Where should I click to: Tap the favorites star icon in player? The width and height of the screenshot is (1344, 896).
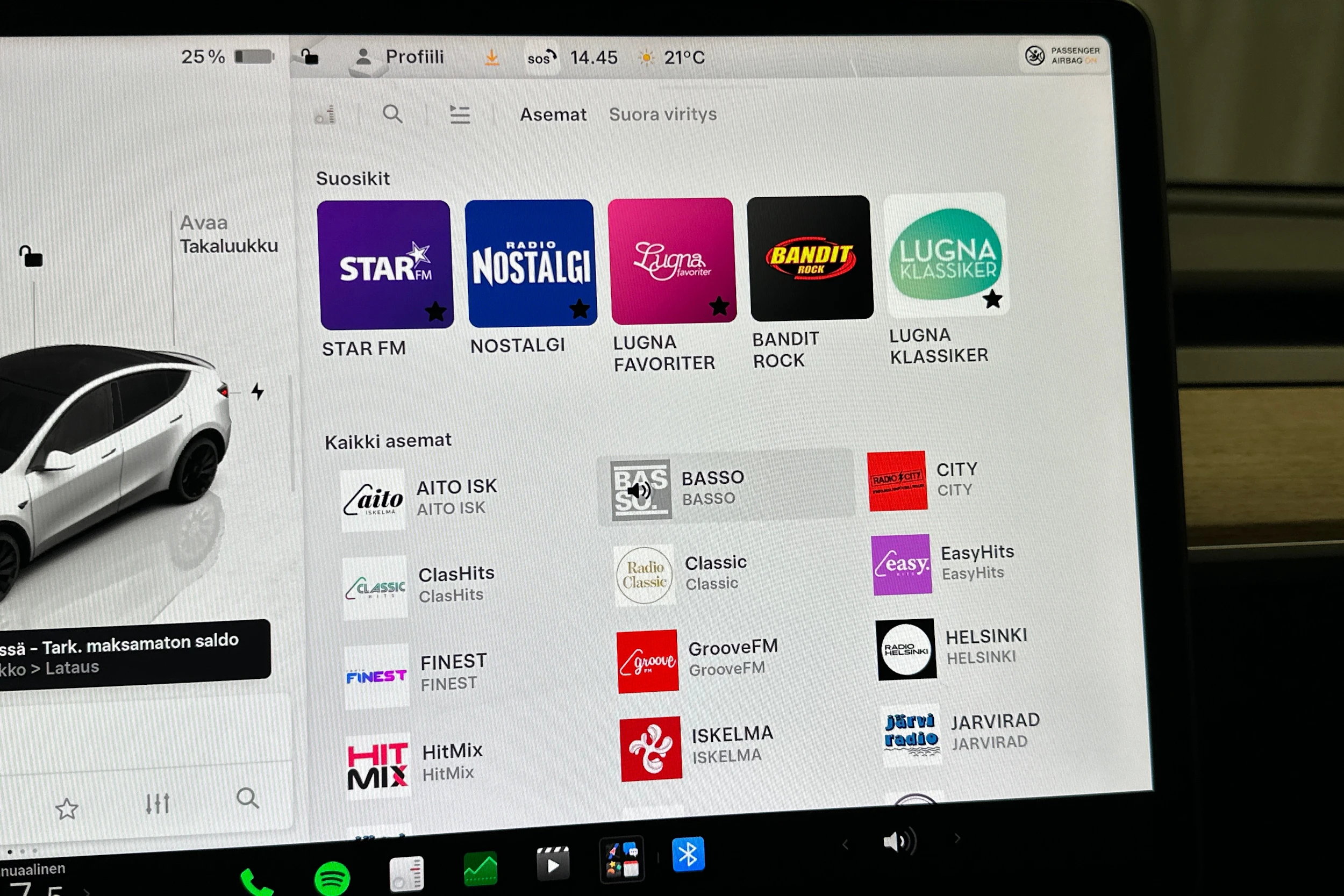[x=66, y=808]
